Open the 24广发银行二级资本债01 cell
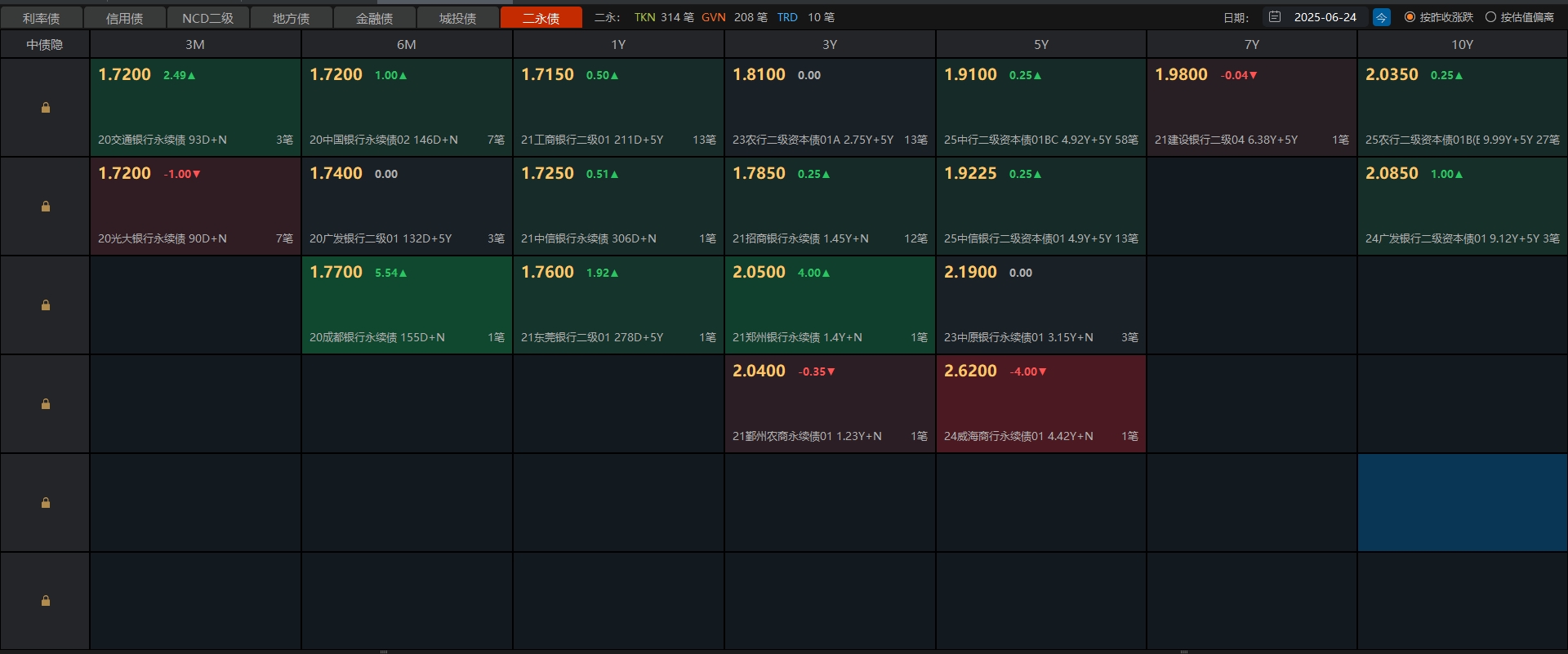 [x=1463, y=206]
